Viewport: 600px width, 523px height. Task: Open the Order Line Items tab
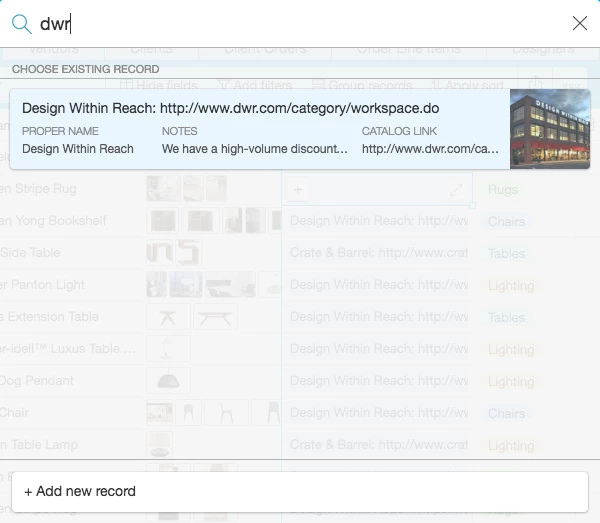[409, 50]
